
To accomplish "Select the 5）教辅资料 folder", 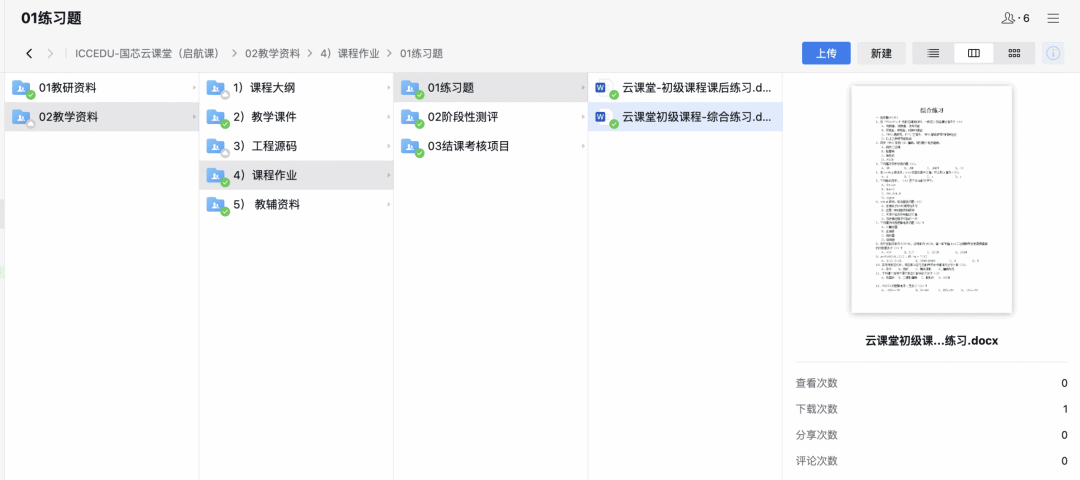I will click(x=270, y=205).
